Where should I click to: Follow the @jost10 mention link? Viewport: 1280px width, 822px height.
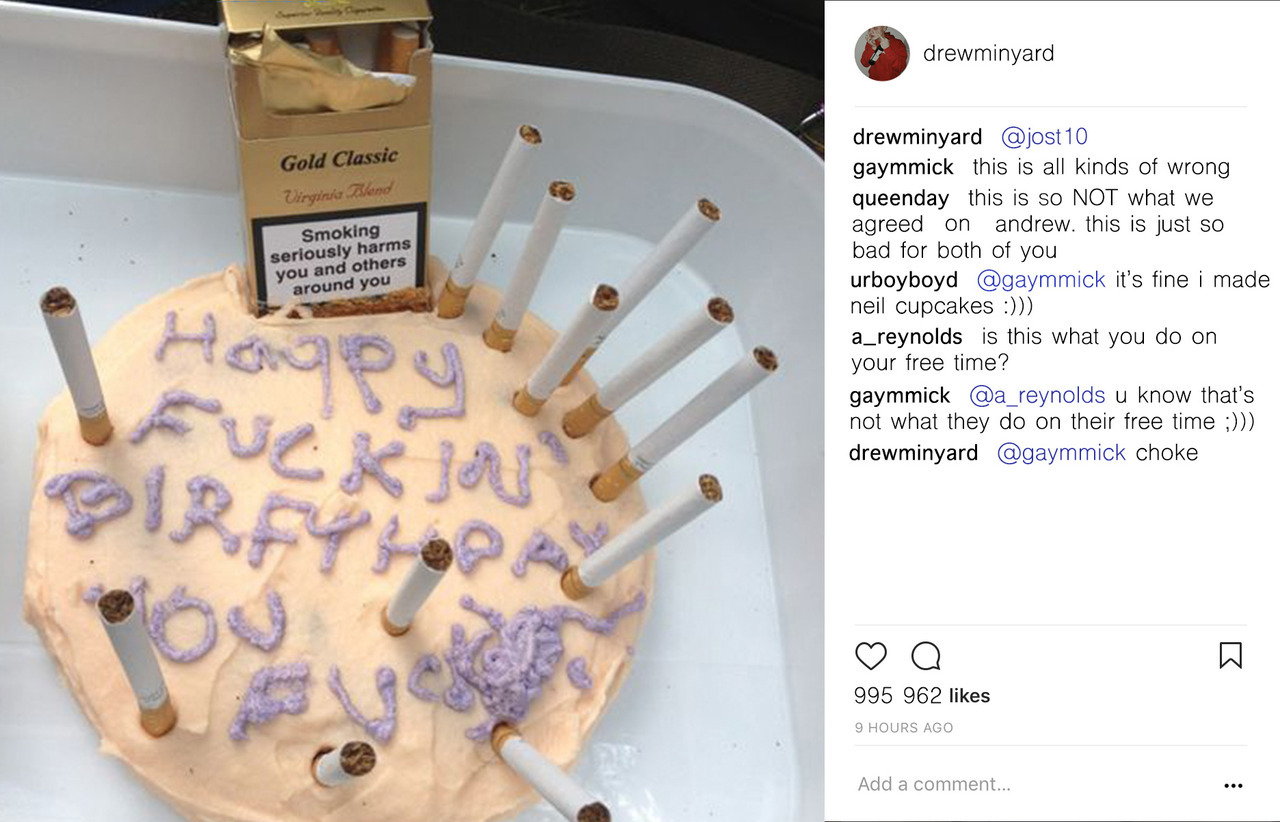(1044, 137)
